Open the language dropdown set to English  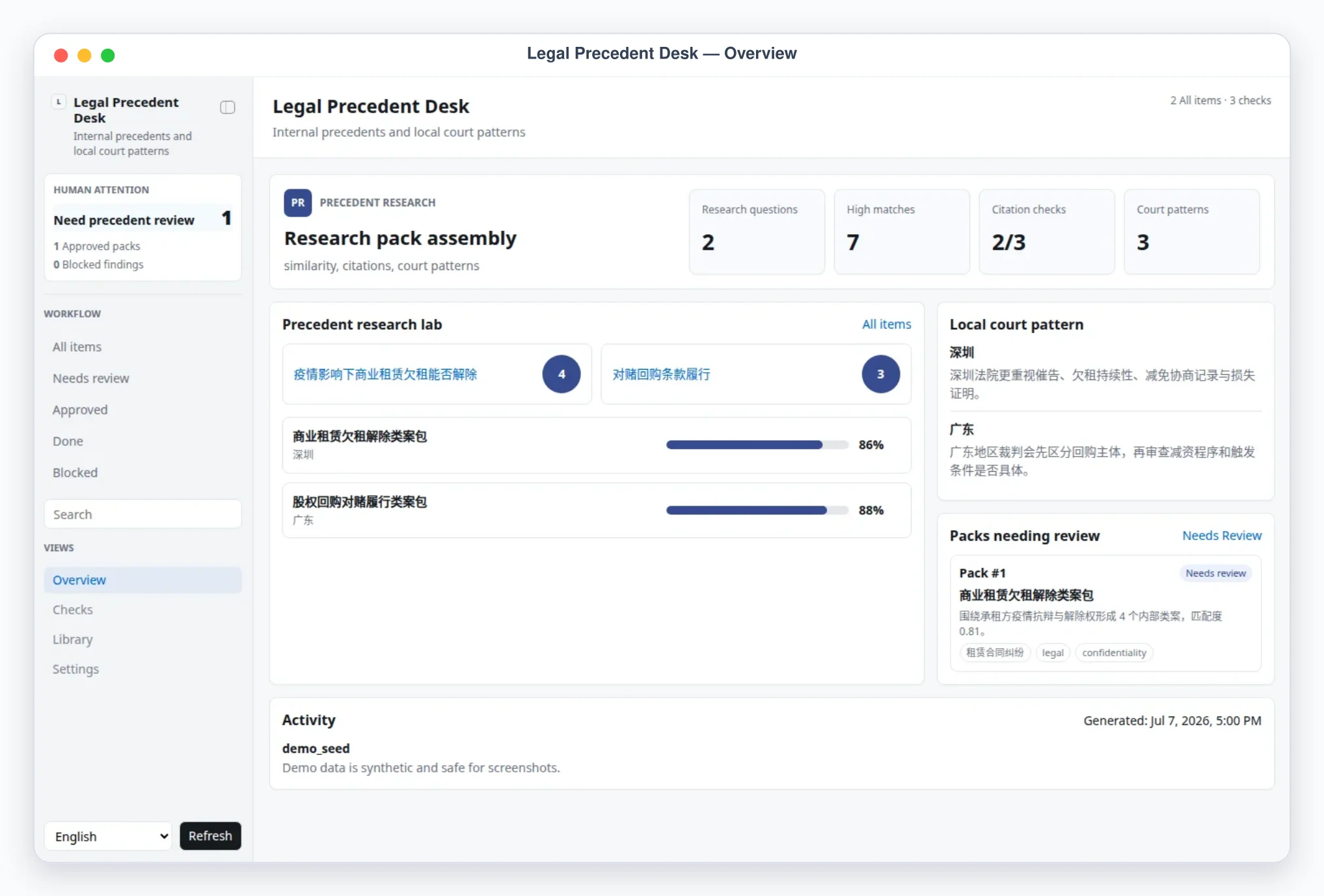(108, 836)
